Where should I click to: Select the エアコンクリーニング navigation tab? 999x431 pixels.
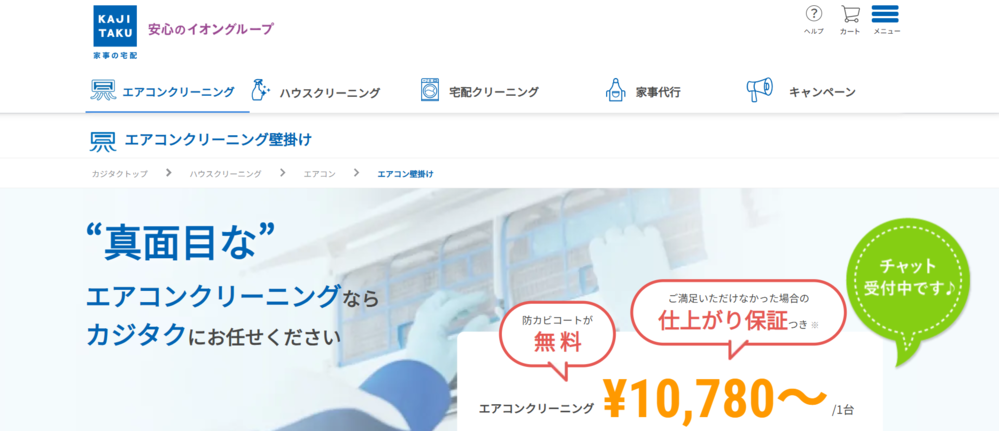point(168,92)
